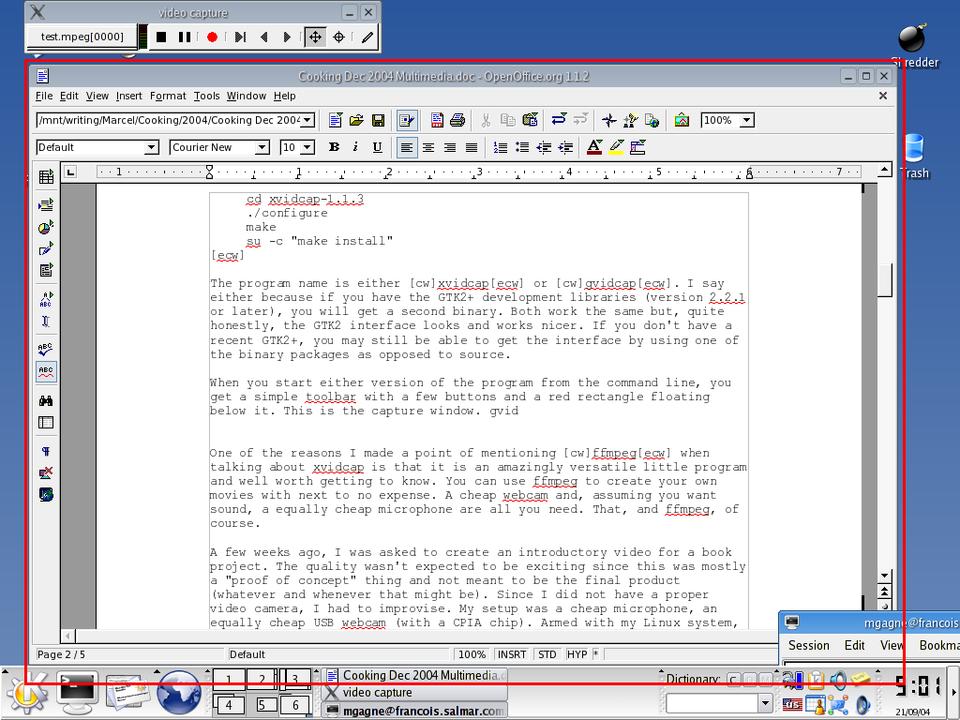The height and width of the screenshot is (720, 960).
Task: Open the font size dropdown showing 10
Action: [307, 147]
